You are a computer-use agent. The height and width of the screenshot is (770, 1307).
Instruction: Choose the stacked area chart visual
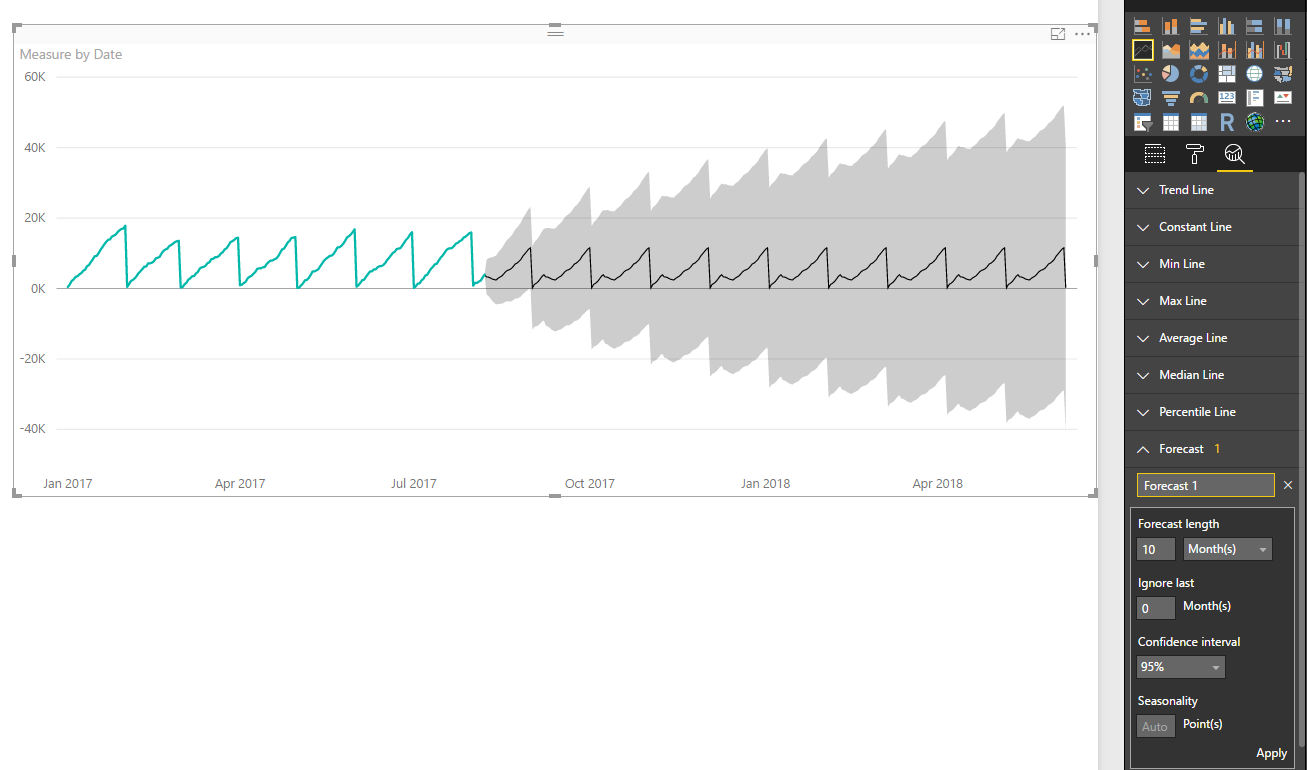(x=1199, y=50)
